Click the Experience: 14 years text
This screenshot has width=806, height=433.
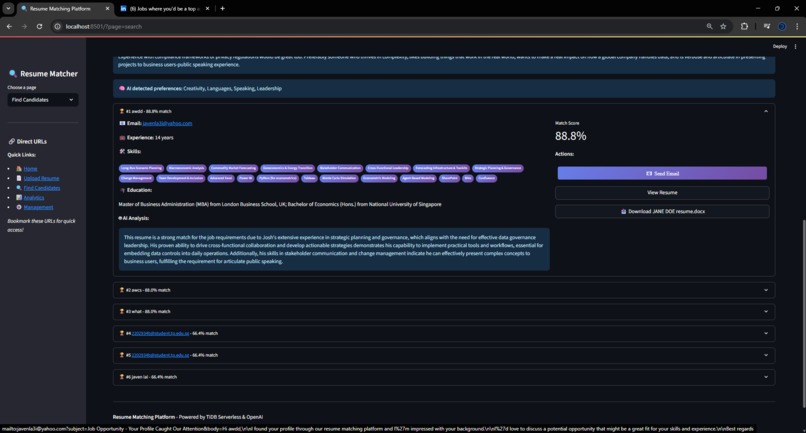150,138
